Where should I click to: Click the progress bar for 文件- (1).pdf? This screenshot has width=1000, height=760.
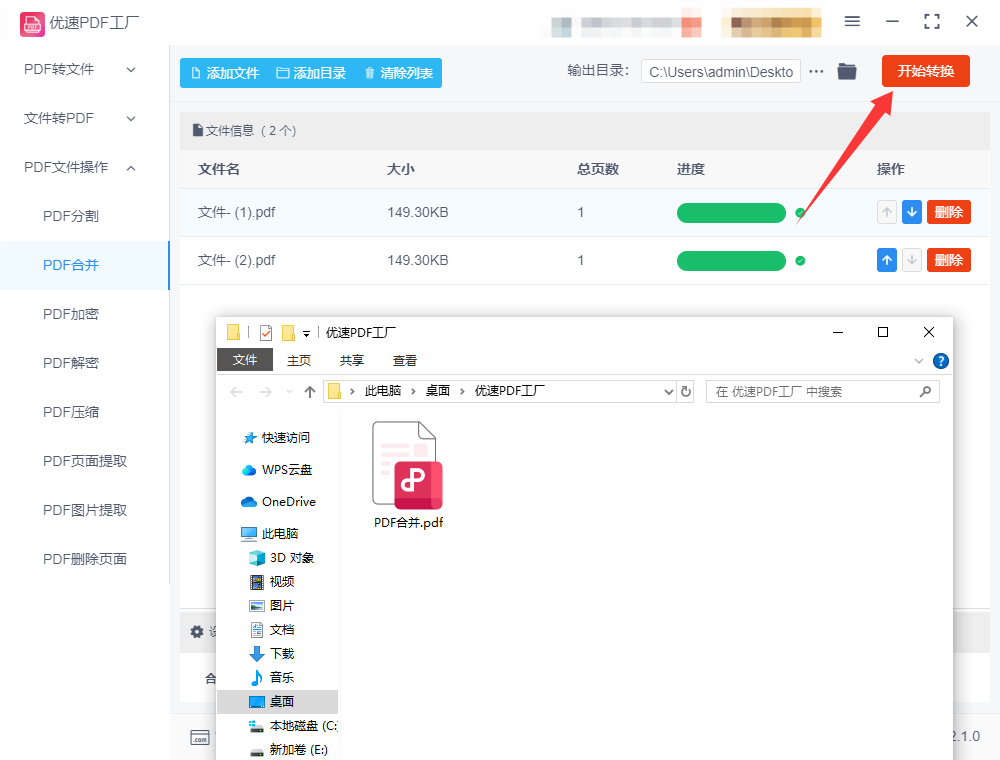731,213
